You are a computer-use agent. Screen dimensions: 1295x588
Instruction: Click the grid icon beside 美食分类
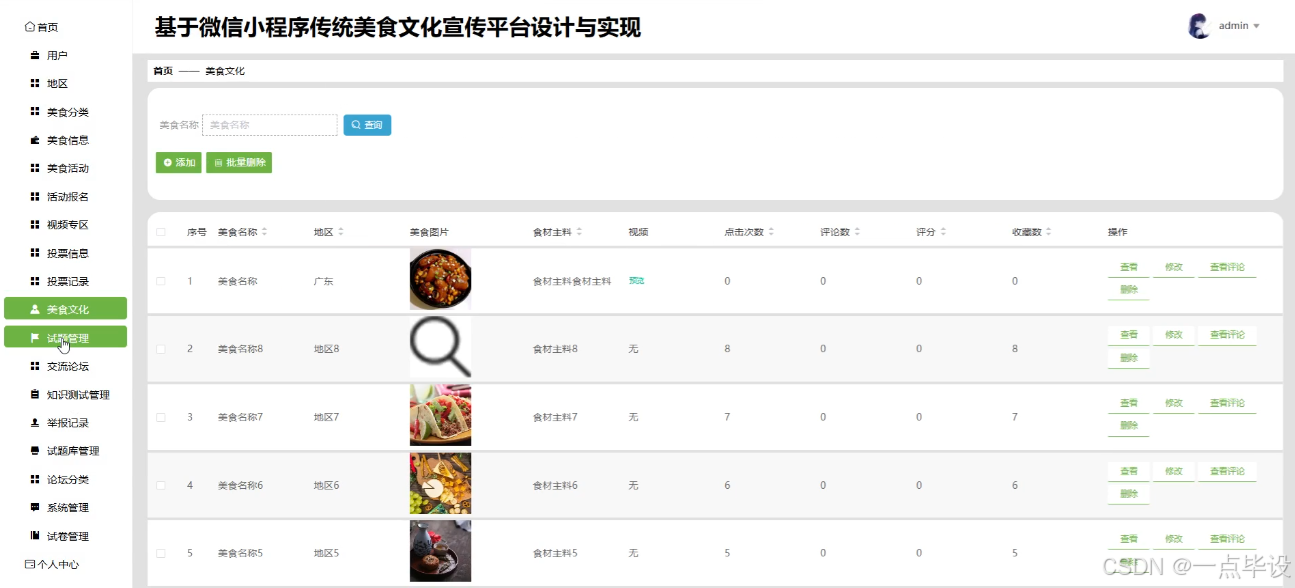point(35,112)
